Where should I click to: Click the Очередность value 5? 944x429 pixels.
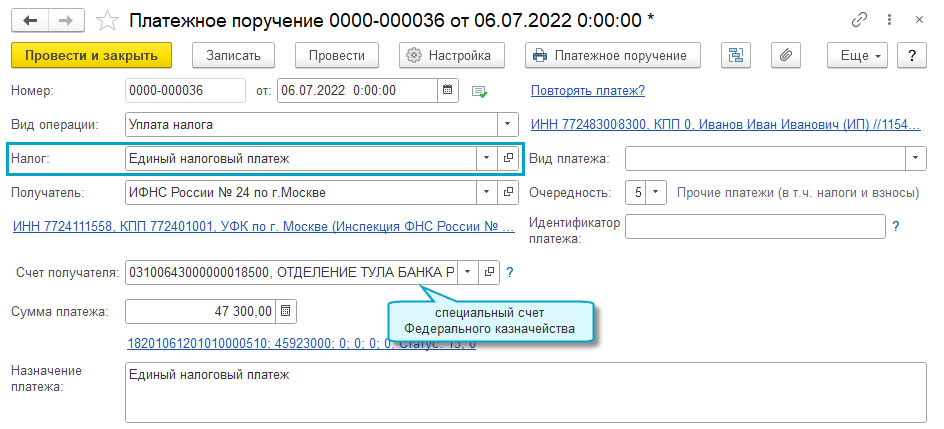coord(637,193)
